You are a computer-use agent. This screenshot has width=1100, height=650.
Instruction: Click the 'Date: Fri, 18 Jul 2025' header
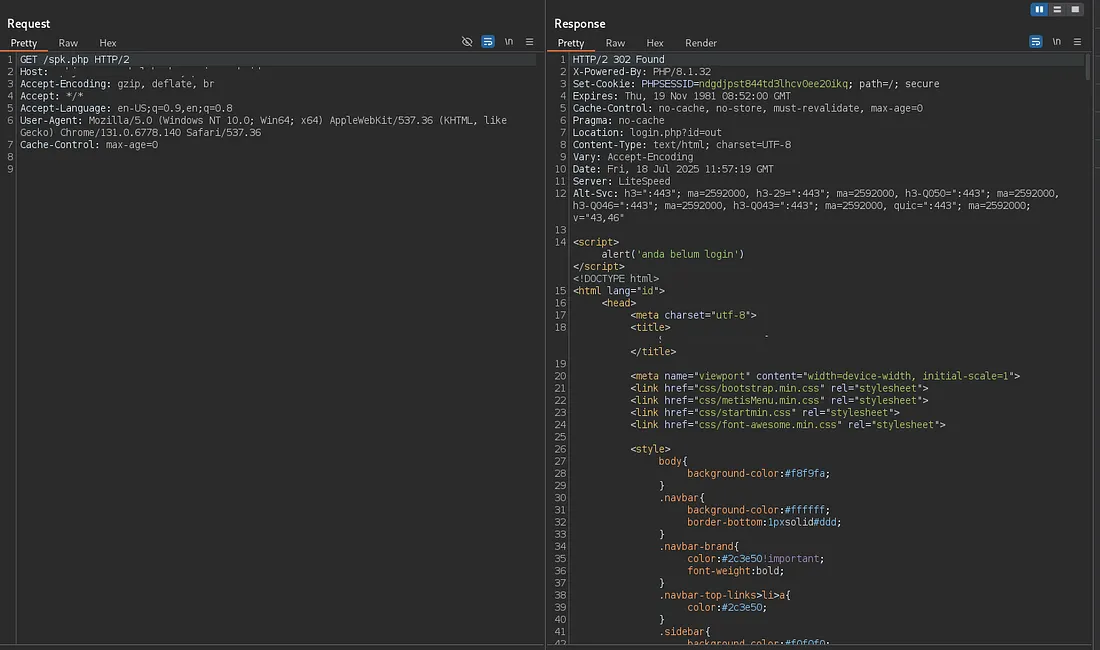(673, 169)
